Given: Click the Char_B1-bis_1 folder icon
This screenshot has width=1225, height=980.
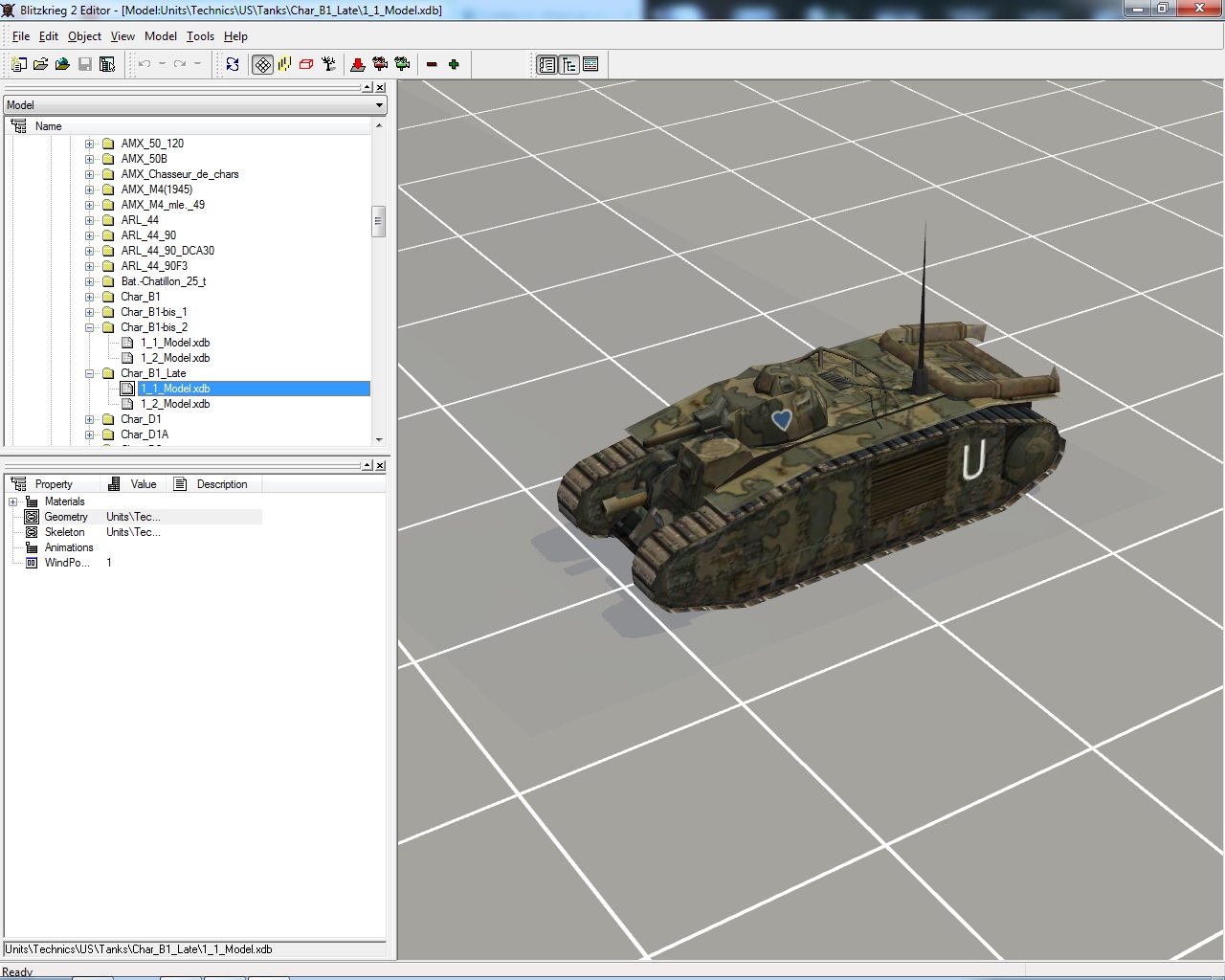Looking at the screenshot, I should pos(108,312).
